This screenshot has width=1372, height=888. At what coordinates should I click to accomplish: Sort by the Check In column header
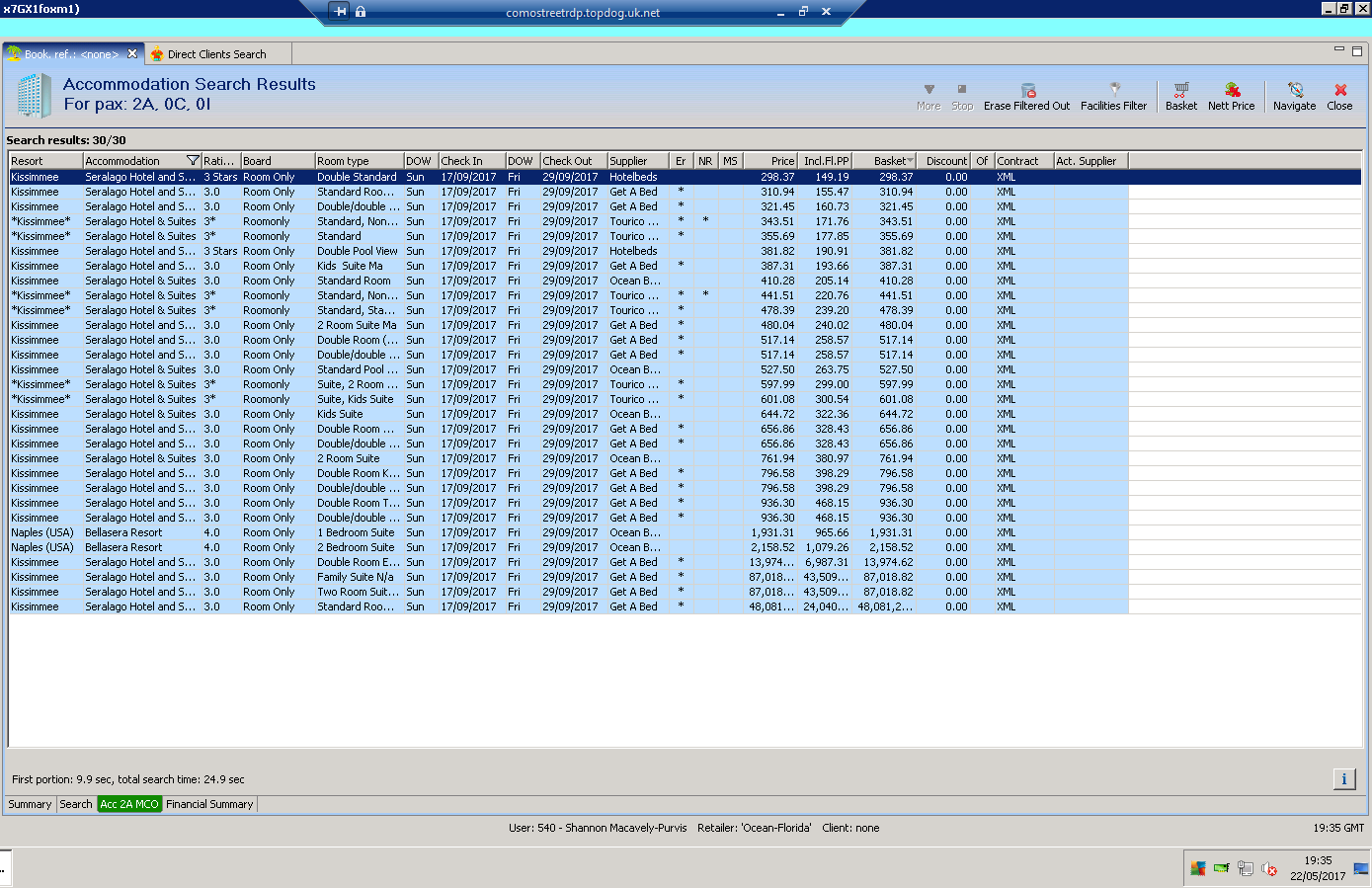coord(472,161)
